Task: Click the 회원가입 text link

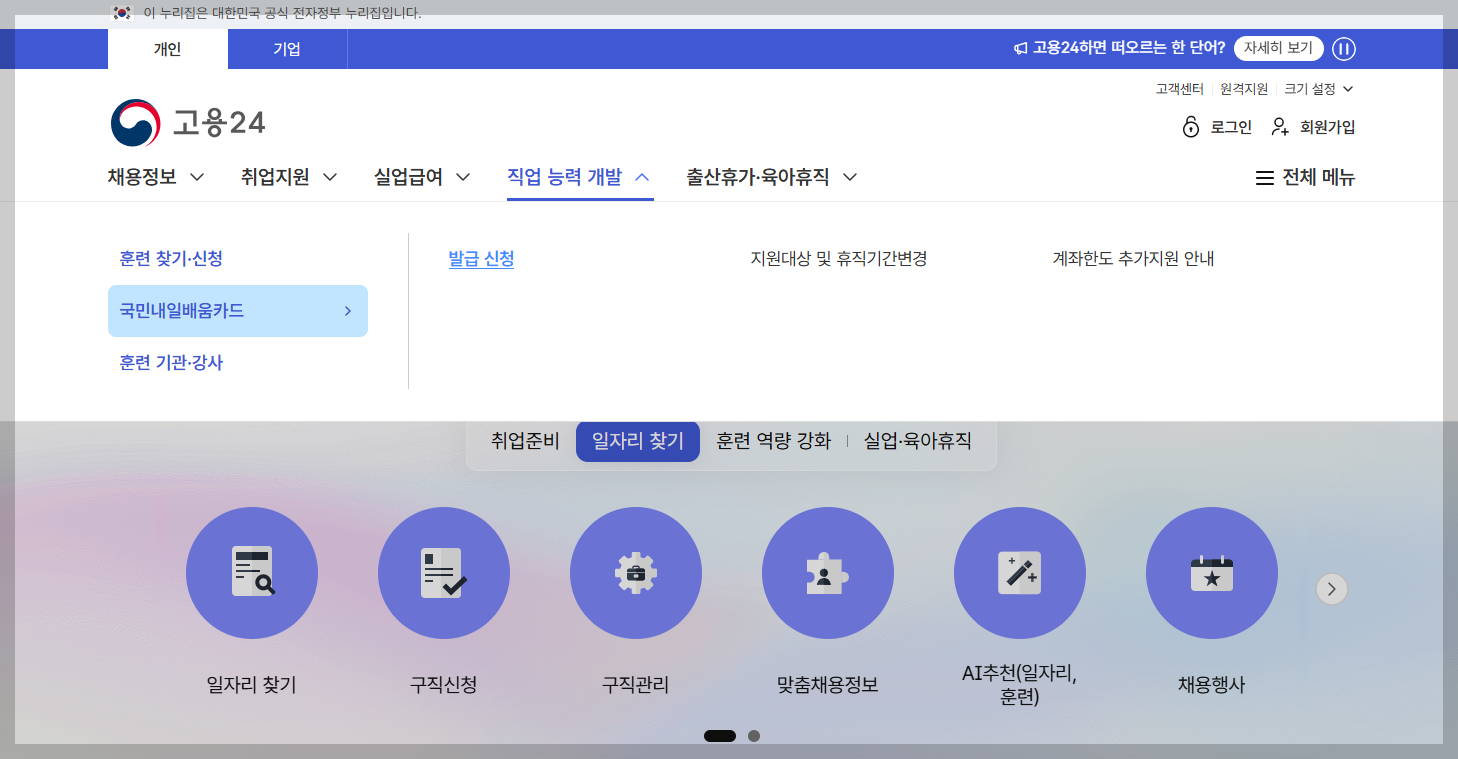Action: 1328,127
